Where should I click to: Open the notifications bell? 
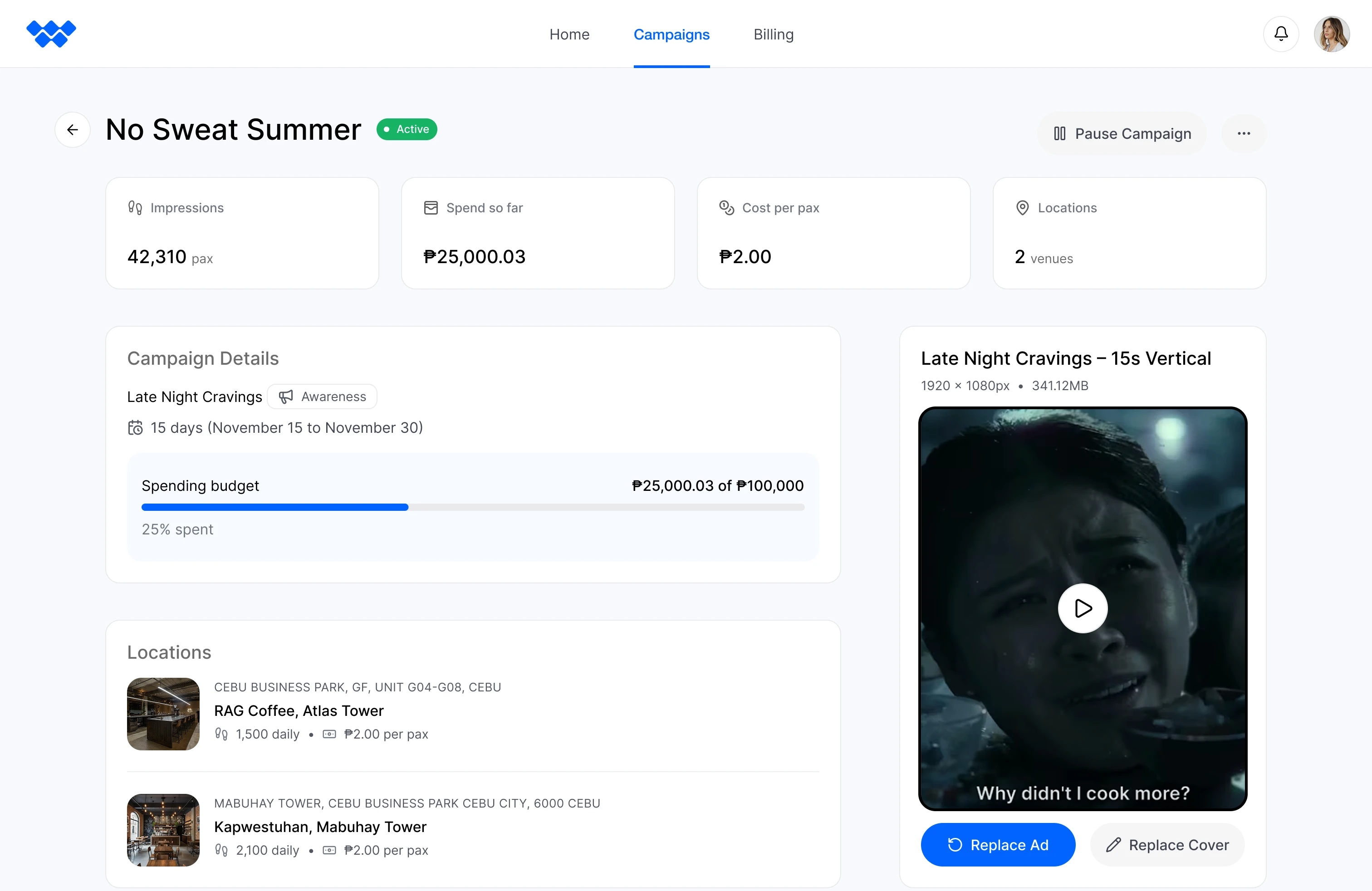point(1281,34)
